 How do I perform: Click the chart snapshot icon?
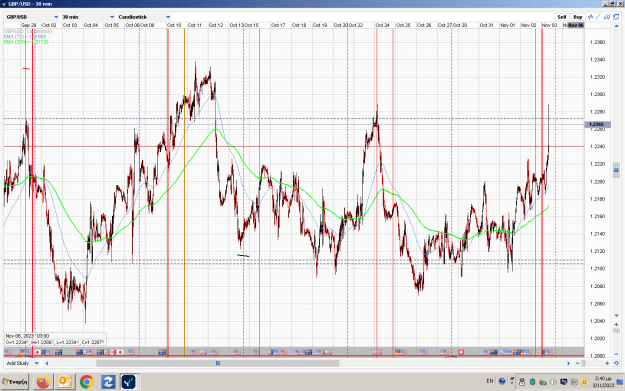click(607, 17)
